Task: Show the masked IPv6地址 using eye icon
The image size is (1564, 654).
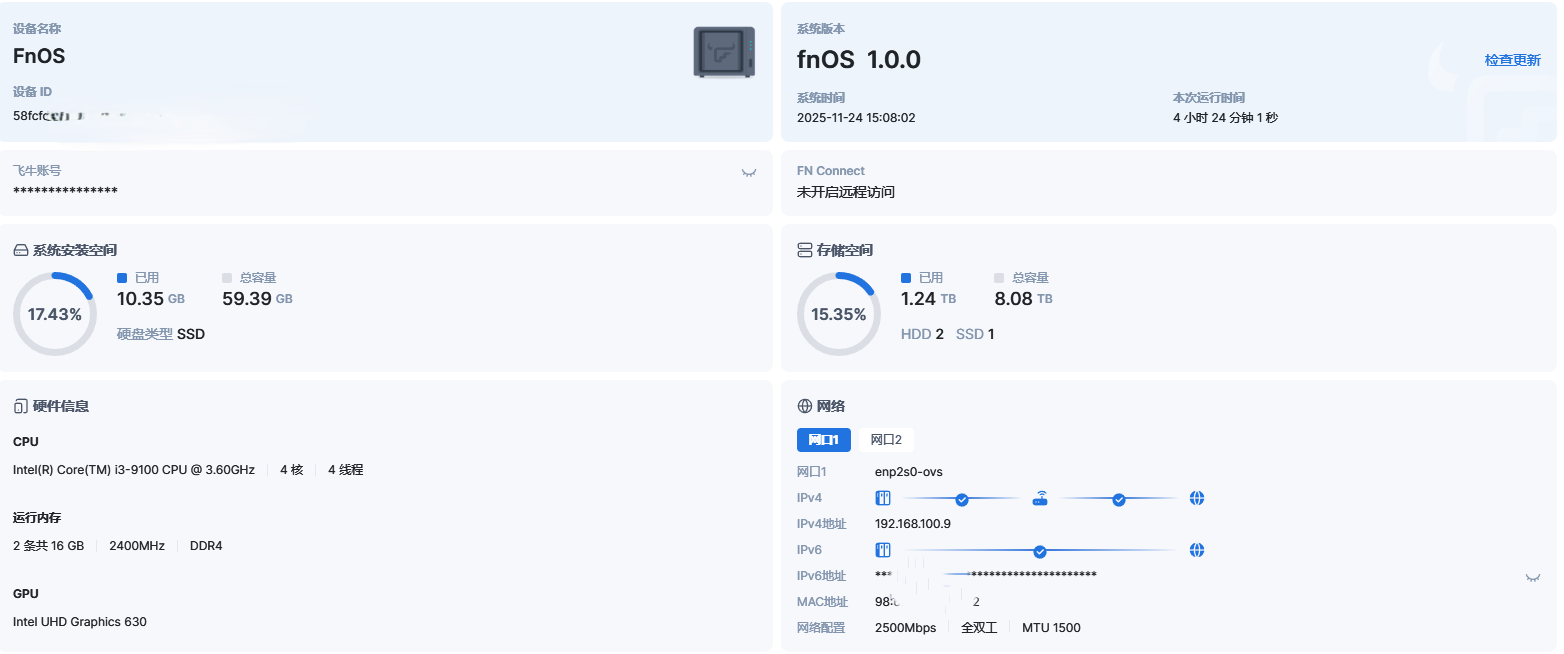Action: point(1532,577)
